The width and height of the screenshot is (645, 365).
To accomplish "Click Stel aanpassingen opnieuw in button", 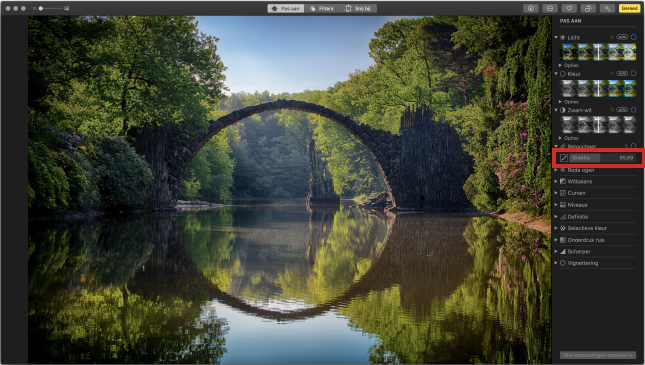I will pos(598,355).
